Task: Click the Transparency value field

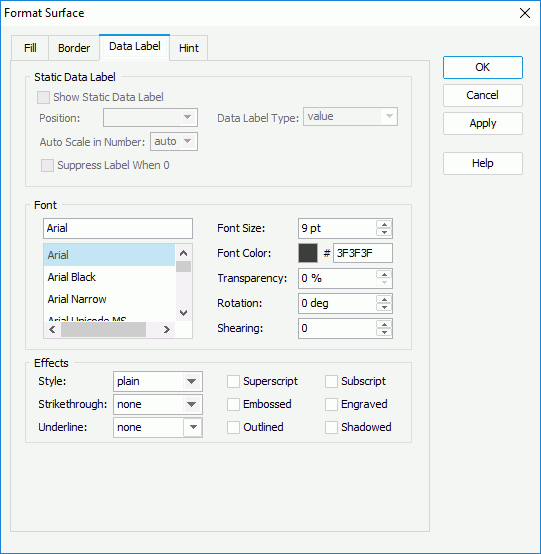Action: [x=337, y=278]
